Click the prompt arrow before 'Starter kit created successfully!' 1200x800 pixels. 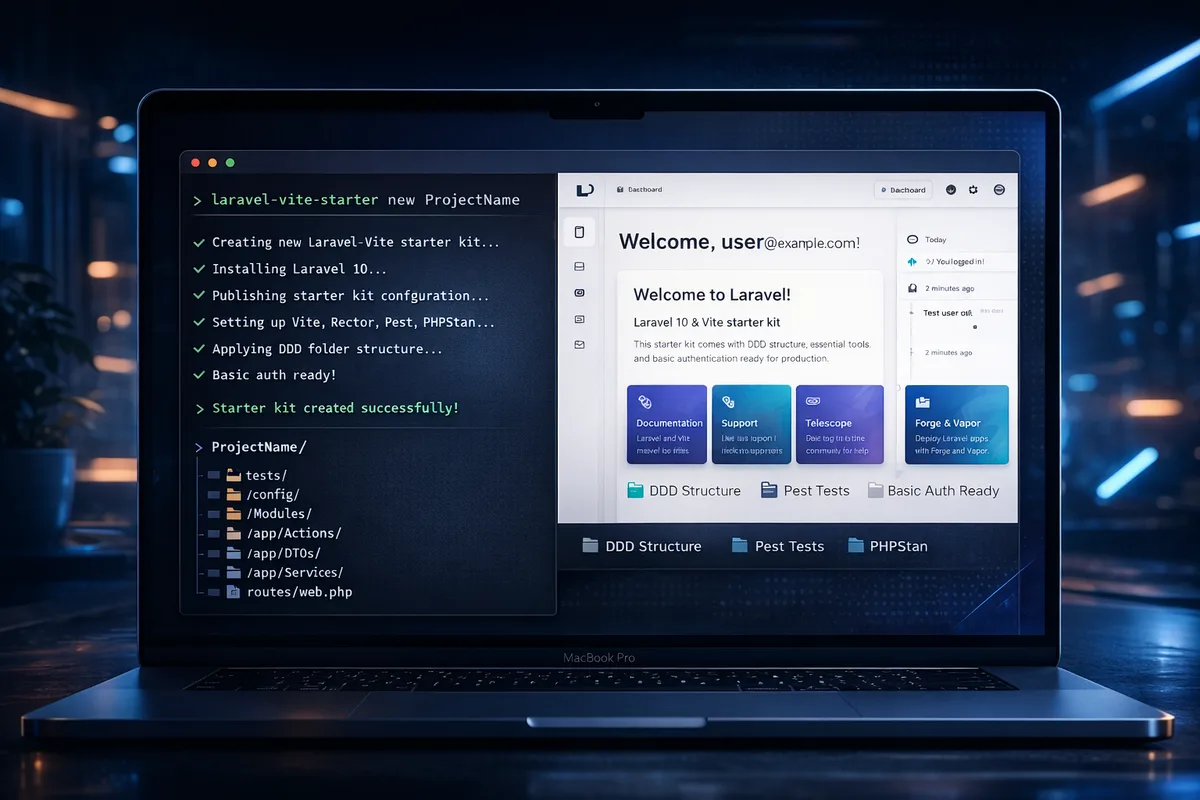[199, 408]
